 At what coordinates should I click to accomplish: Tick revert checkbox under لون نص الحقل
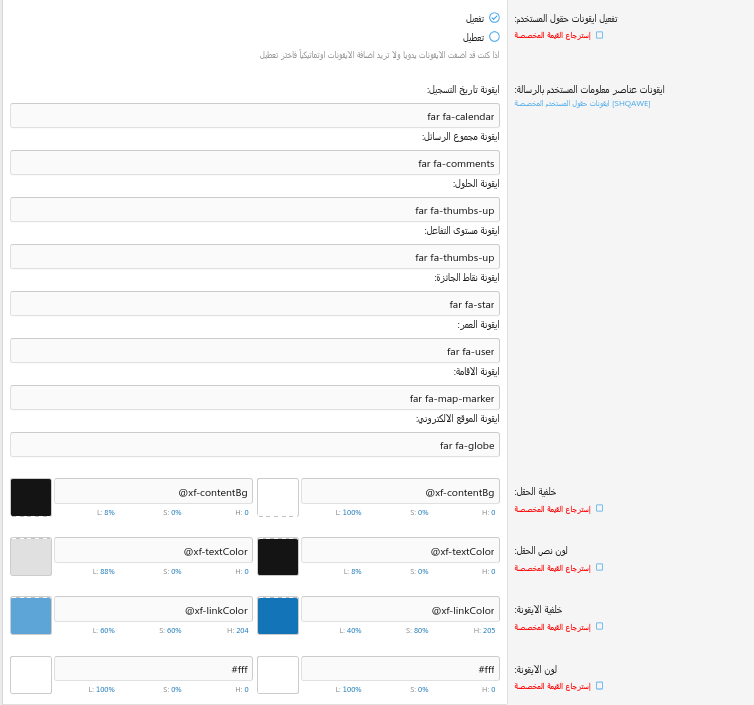coord(599,567)
